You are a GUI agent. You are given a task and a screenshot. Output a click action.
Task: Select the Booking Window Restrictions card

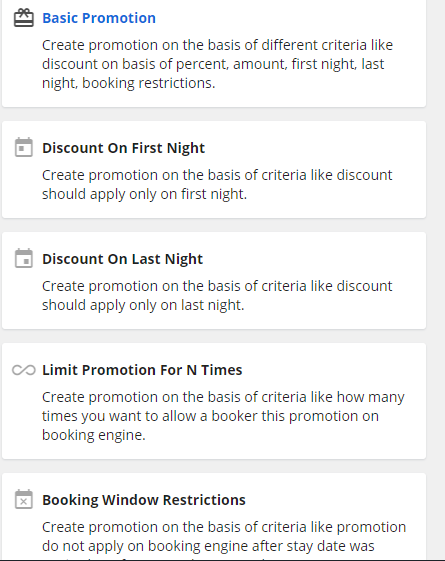(214, 517)
